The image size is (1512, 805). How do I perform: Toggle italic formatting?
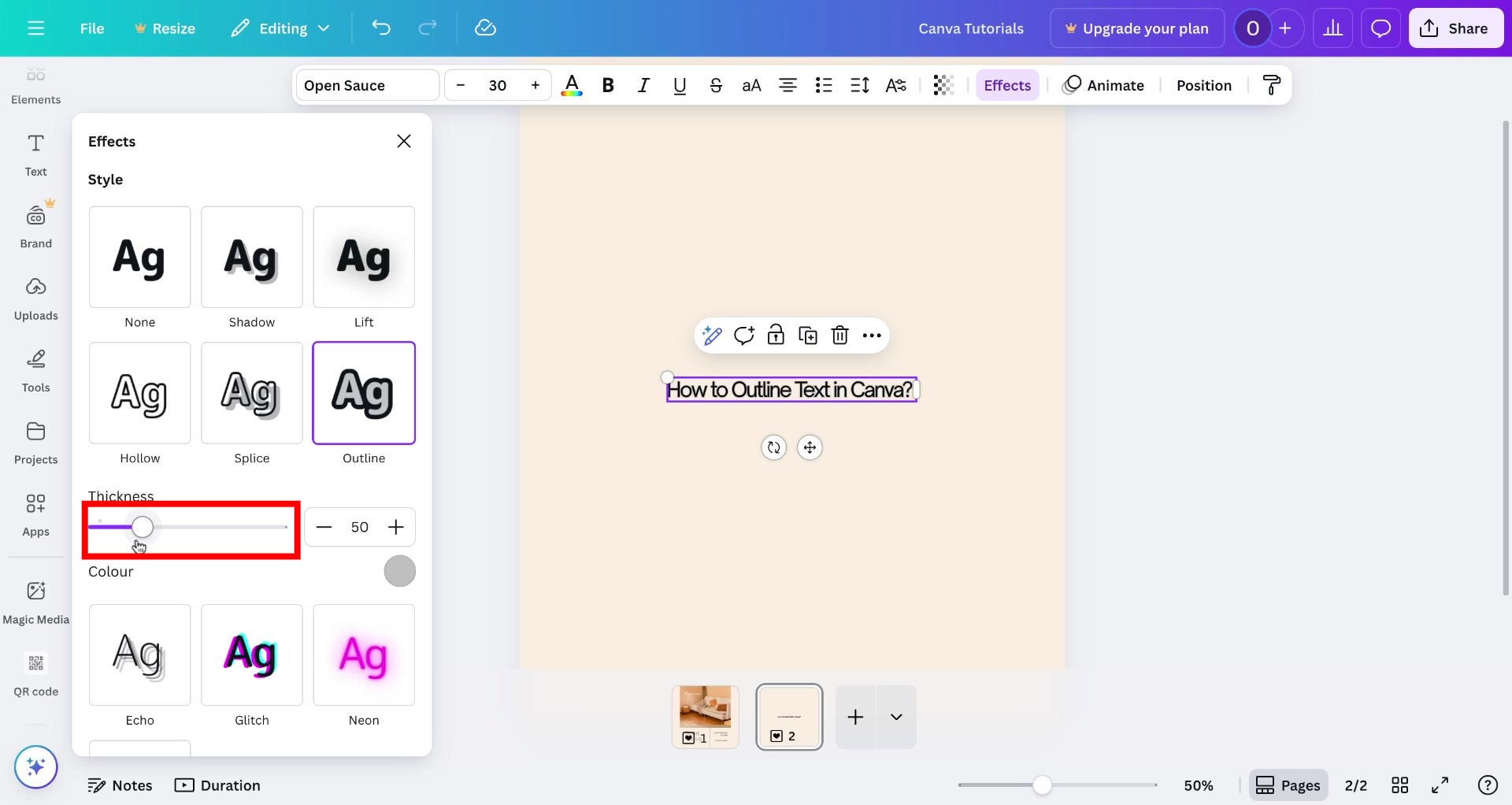pyautogui.click(x=643, y=85)
